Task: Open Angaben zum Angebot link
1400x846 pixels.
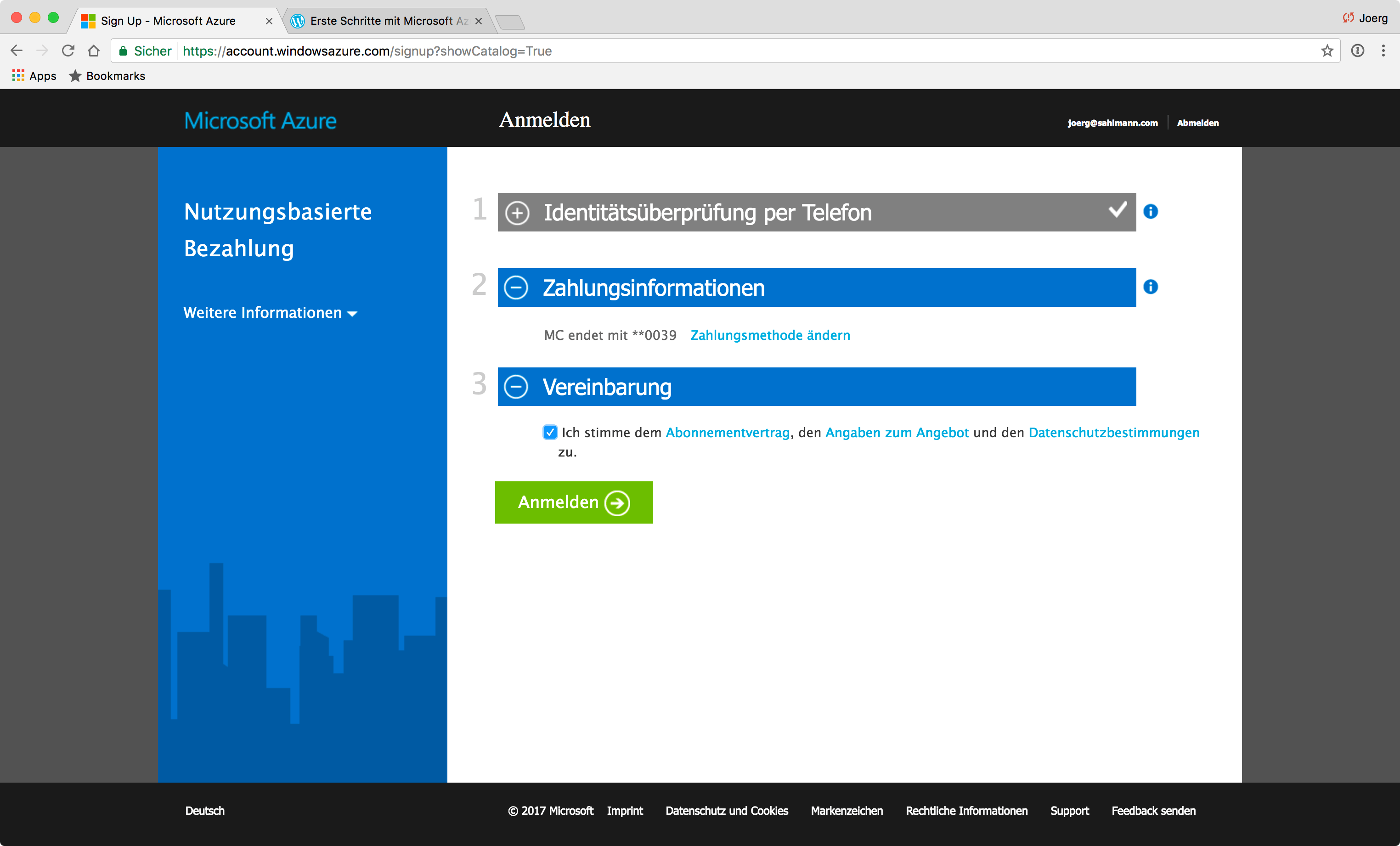Action: pyautogui.click(x=897, y=432)
